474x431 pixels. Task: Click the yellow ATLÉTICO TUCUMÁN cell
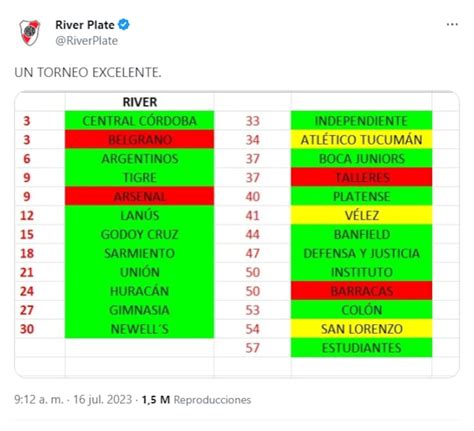click(361, 139)
